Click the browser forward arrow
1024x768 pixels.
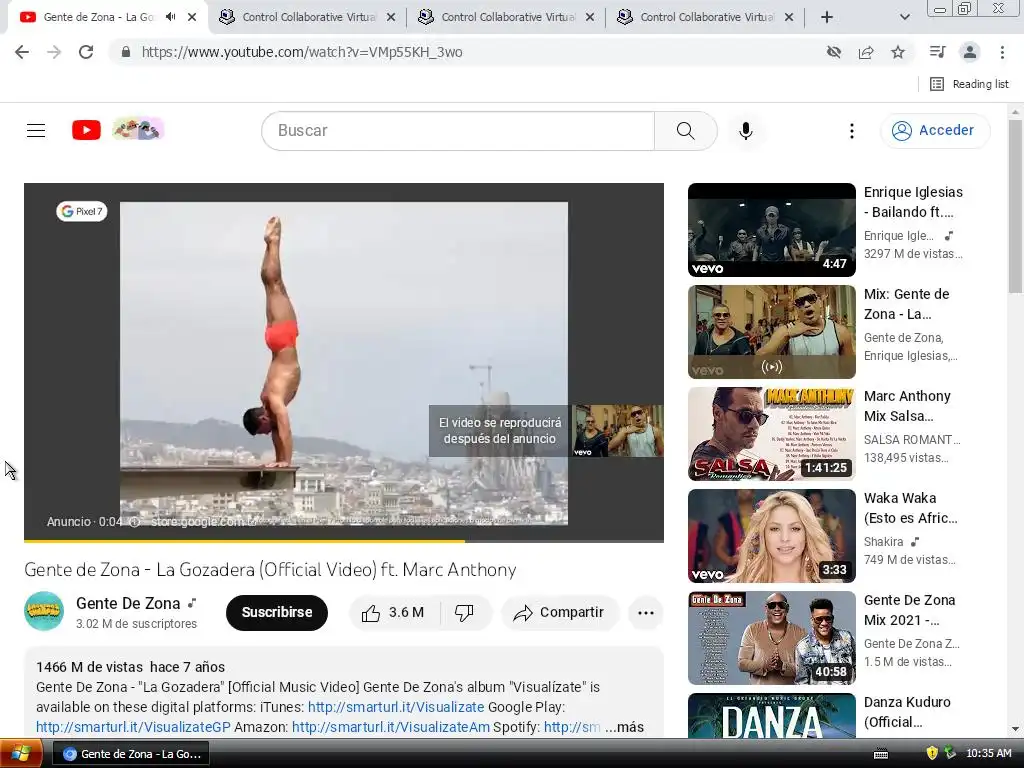54,52
